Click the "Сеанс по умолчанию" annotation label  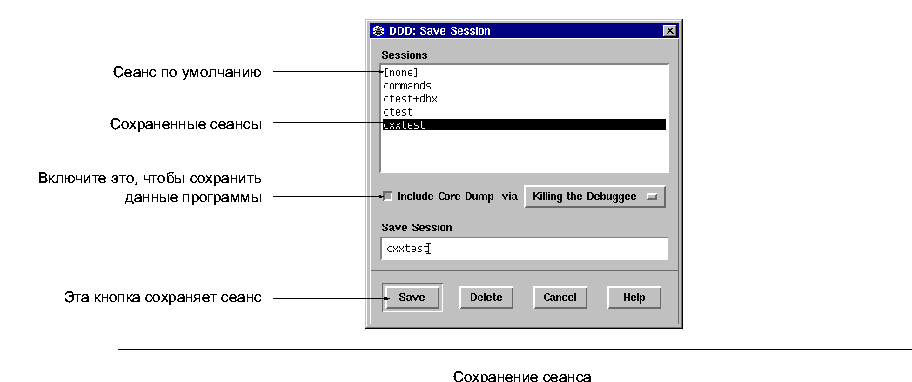[187, 73]
